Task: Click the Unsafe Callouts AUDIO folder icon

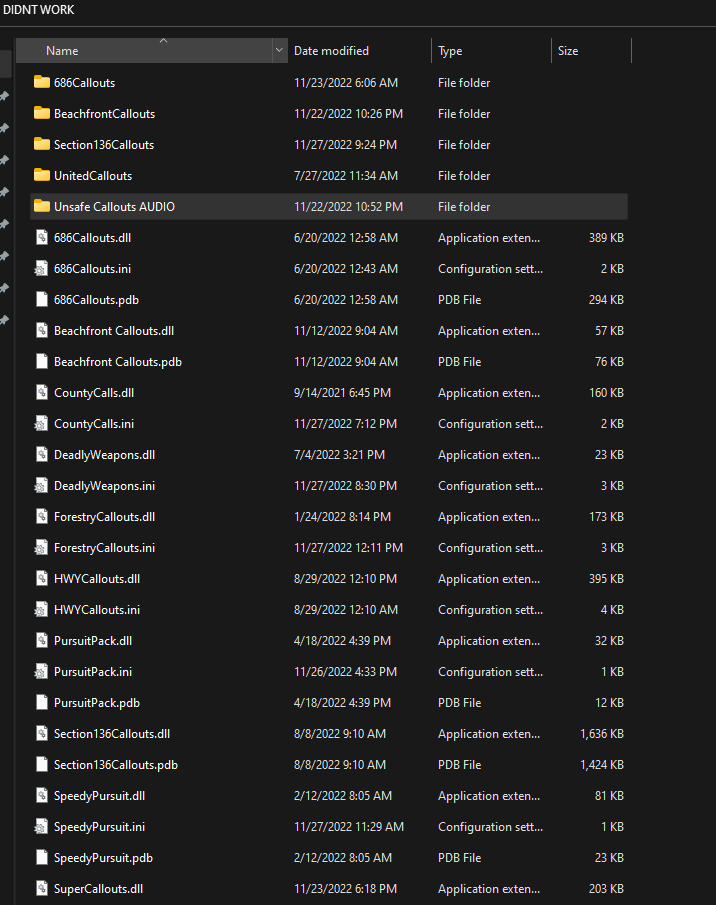Action: tap(42, 207)
